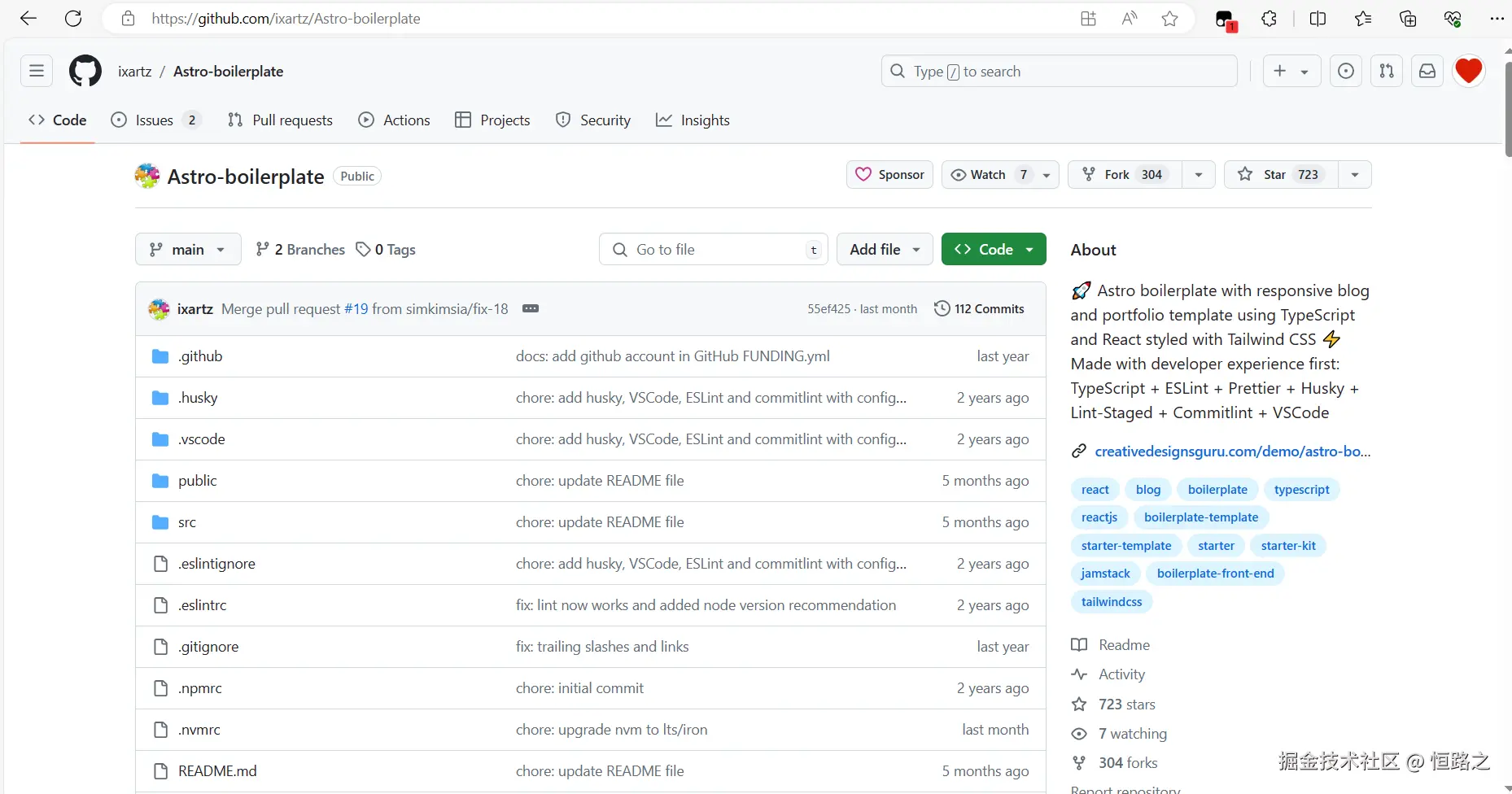Screen dimensions: 1512x794
Task: Open the browser settings three-dots menu
Action: click(1497, 19)
